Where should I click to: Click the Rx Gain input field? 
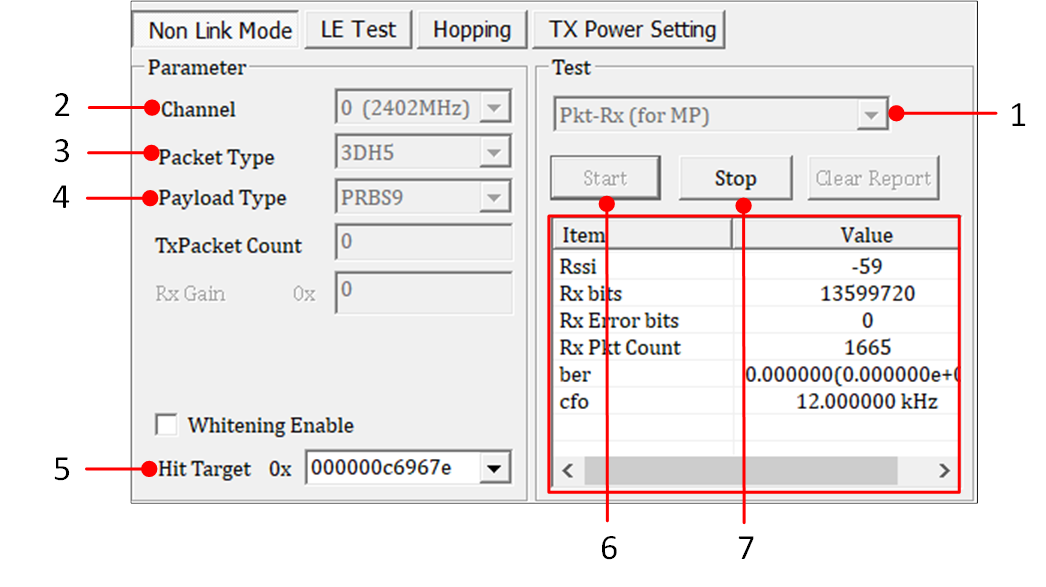point(423,292)
